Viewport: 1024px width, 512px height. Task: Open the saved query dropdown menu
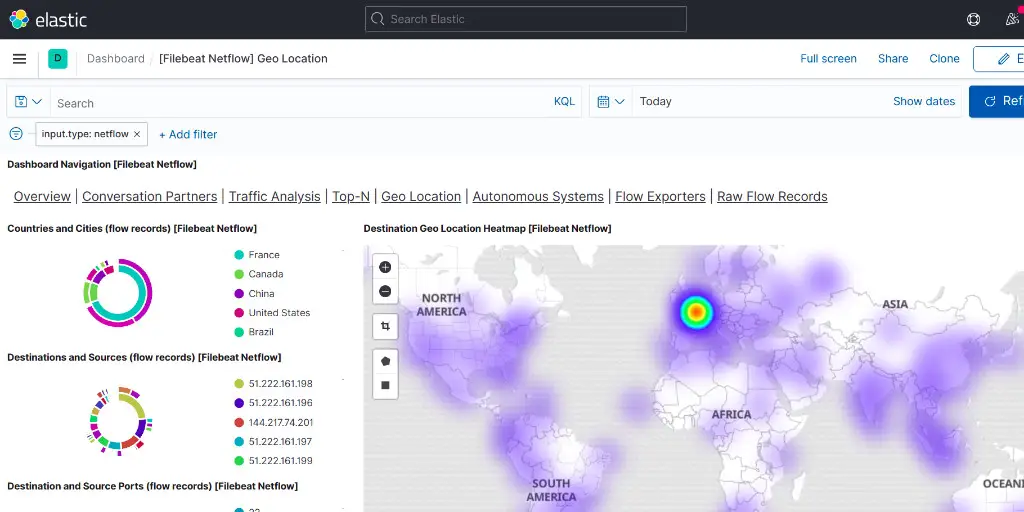point(28,102)
